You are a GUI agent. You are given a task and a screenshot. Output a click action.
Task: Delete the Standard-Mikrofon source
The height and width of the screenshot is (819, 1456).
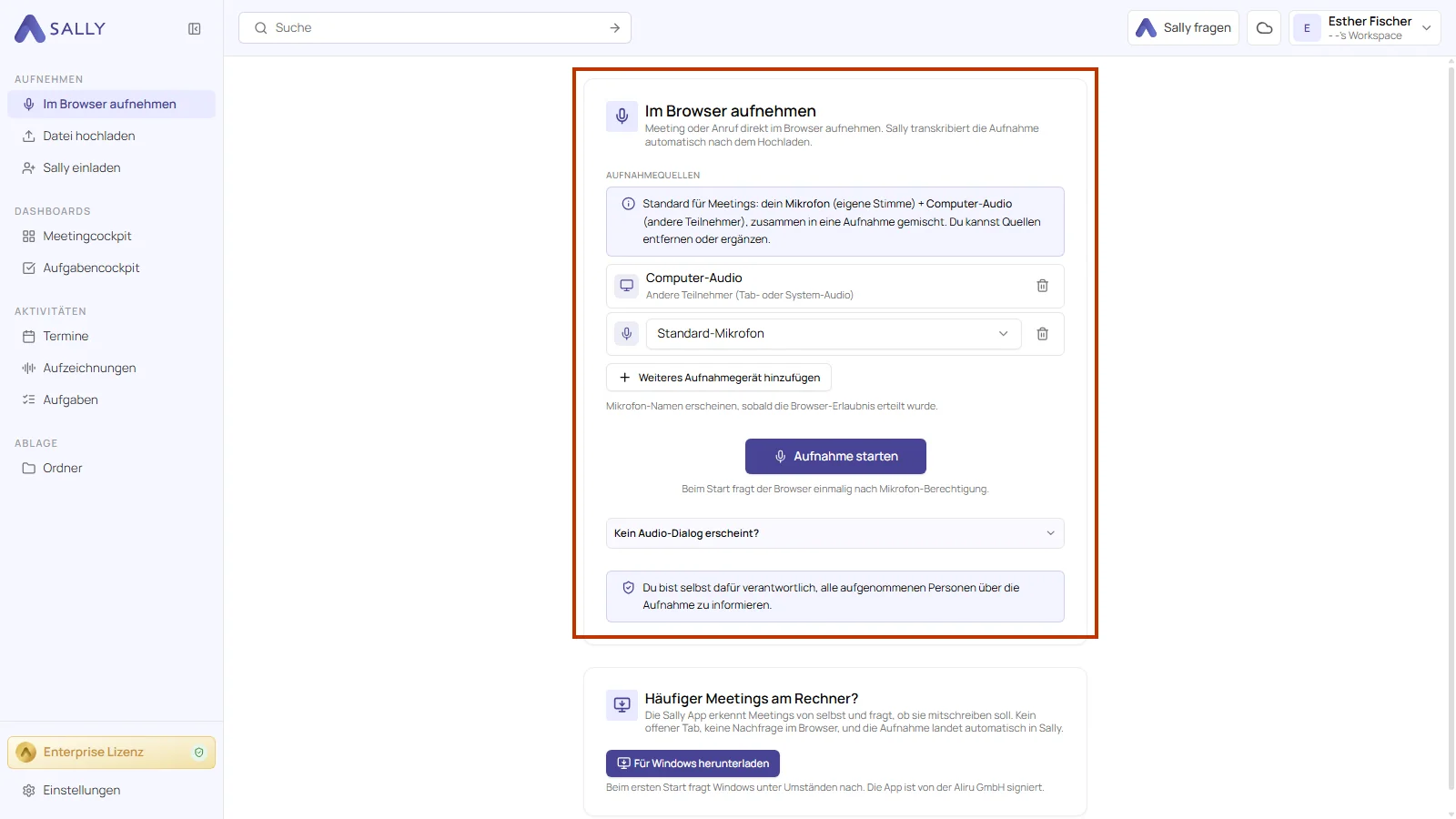coord(1043,334)
